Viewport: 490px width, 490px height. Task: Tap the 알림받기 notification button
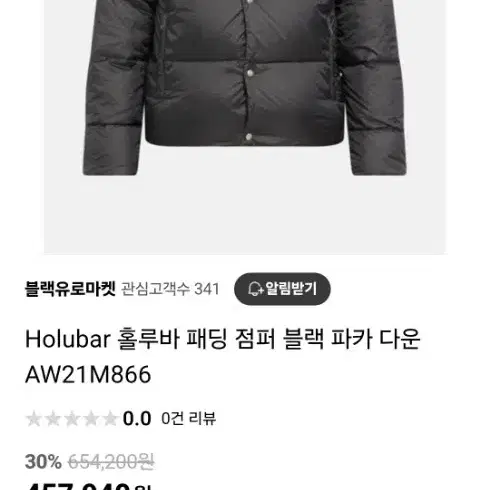(x=282, y=289)
